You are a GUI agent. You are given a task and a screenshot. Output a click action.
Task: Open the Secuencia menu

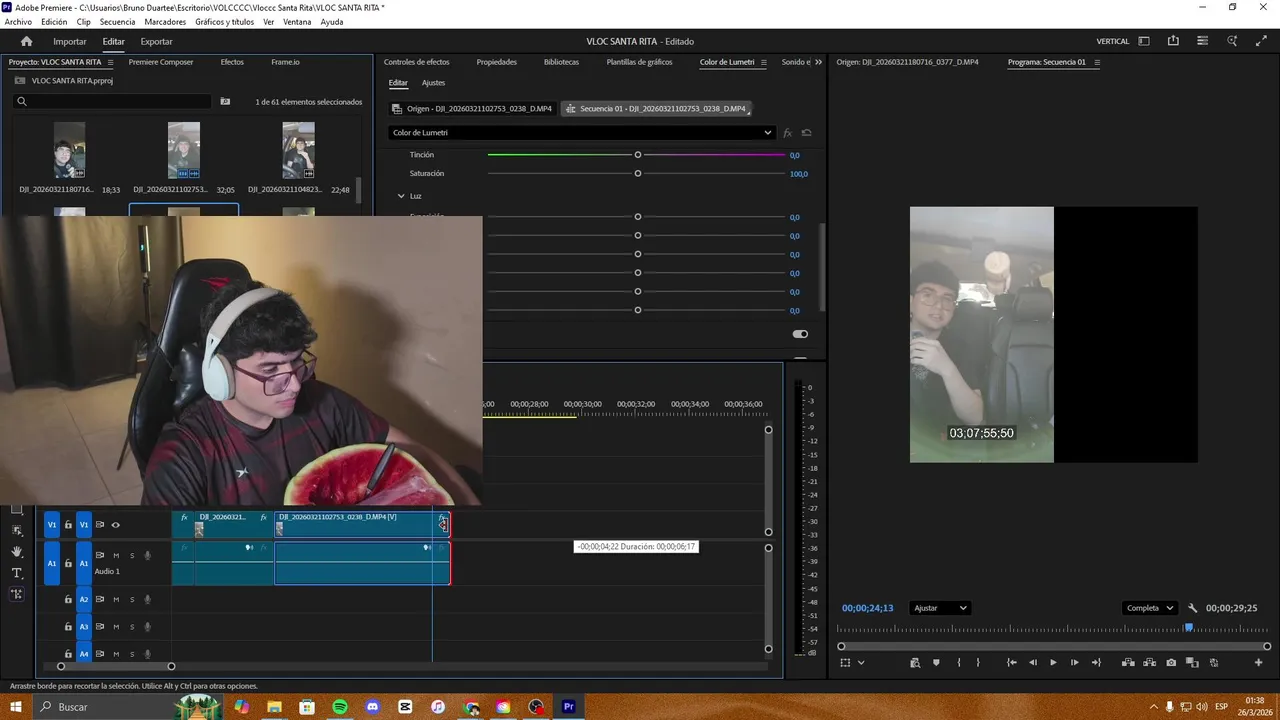coord(117,22)
